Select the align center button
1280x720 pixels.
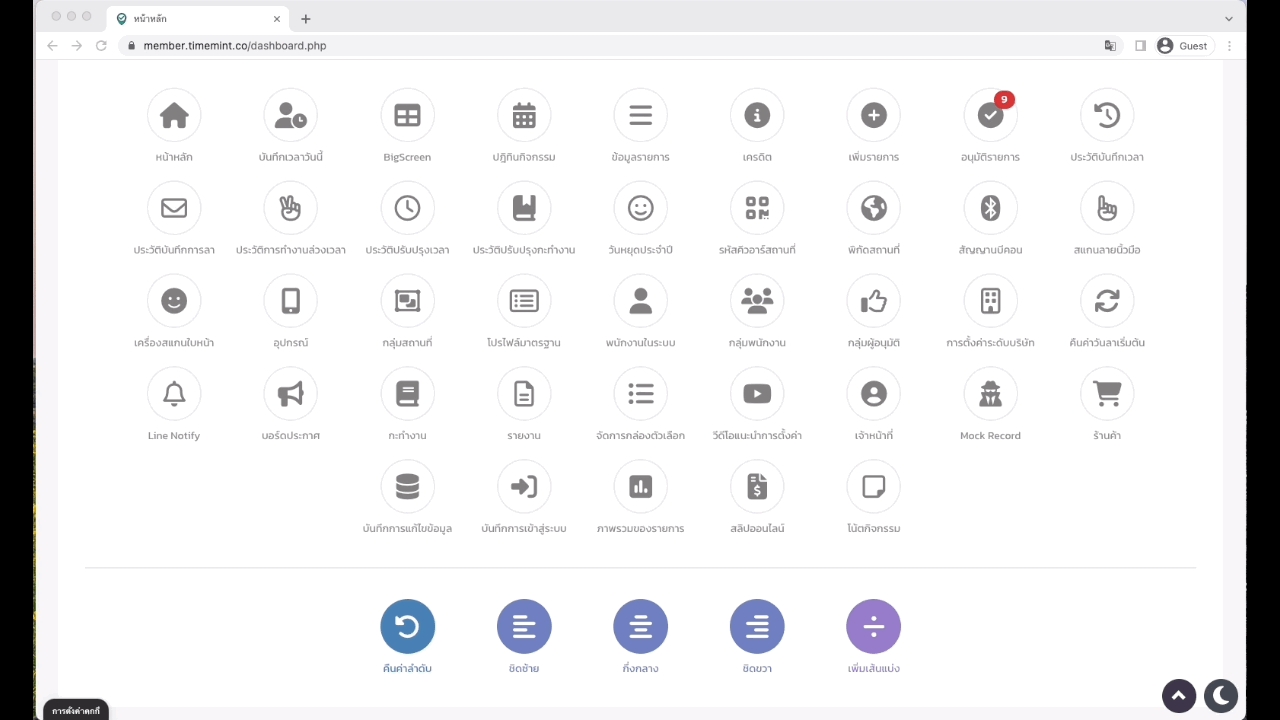pos(640,627)
